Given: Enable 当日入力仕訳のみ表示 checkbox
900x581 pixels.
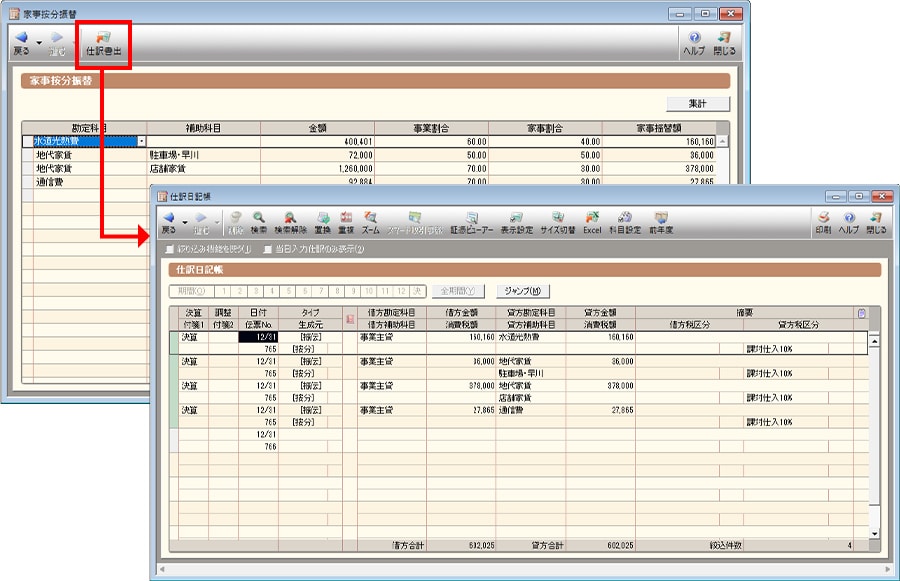Looking at the screenshot, I should point(268,249).
